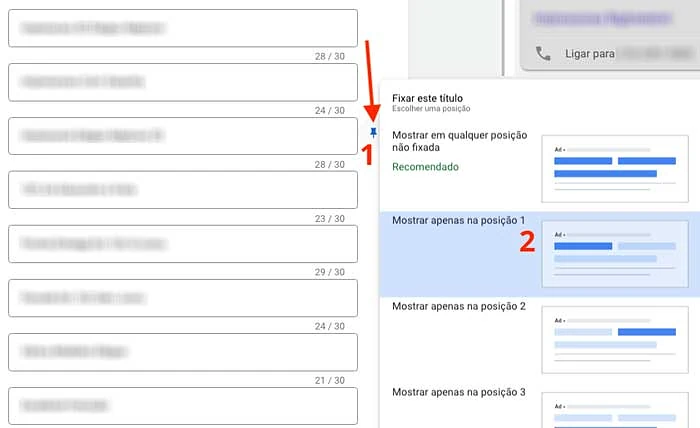Click the bottom headline input field
700x428 pixels.
tap(183, 406)
